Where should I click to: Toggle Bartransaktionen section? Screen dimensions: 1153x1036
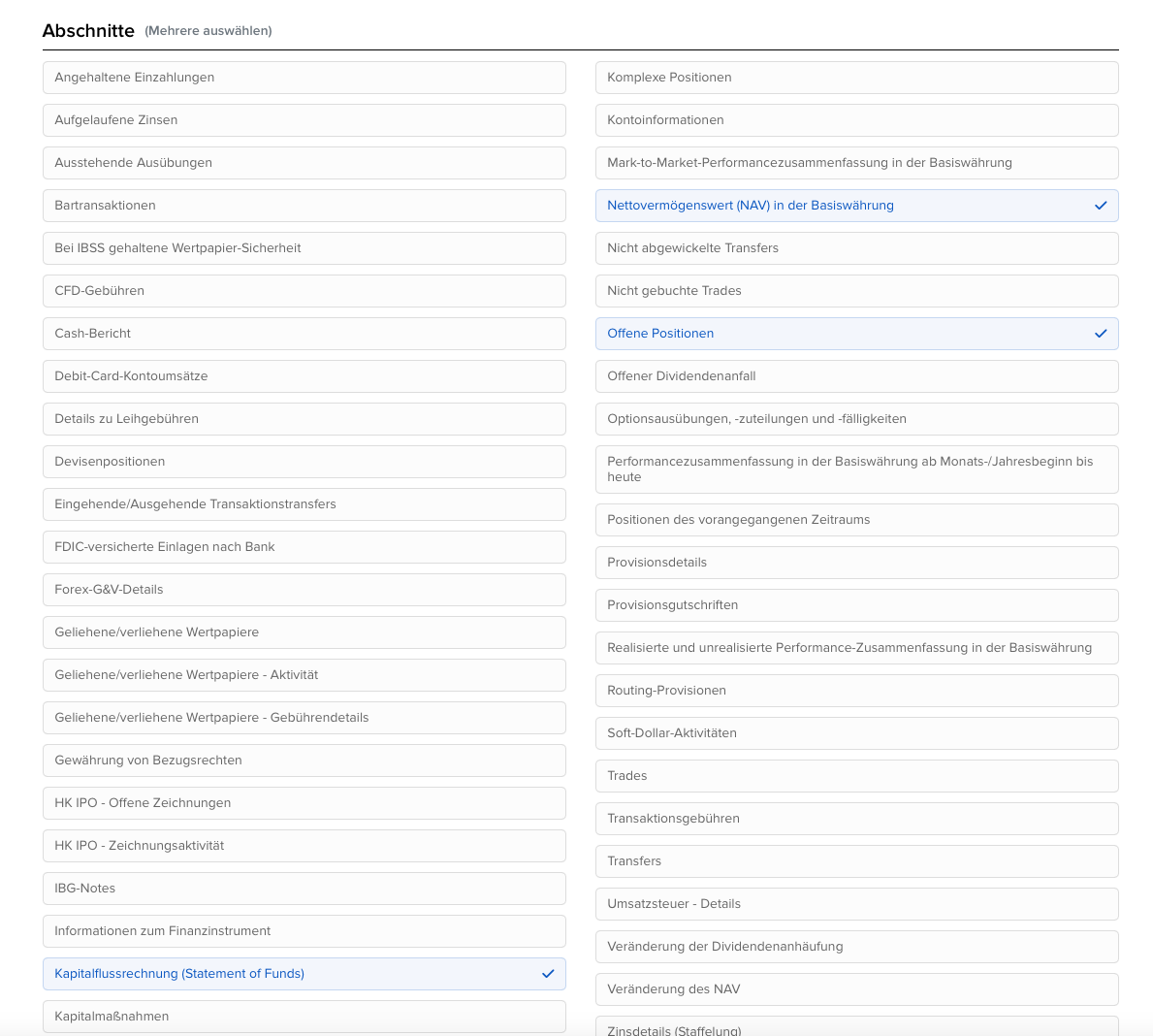tap(304, 206)
